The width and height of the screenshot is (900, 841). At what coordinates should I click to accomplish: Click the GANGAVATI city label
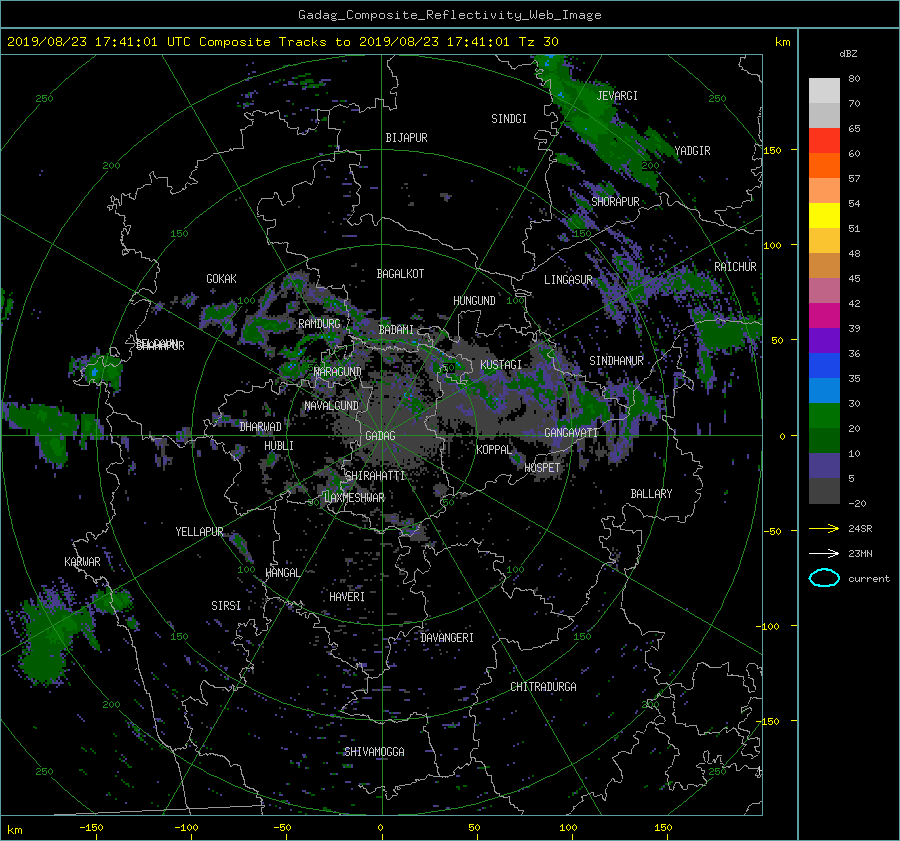tap(571, 433)
